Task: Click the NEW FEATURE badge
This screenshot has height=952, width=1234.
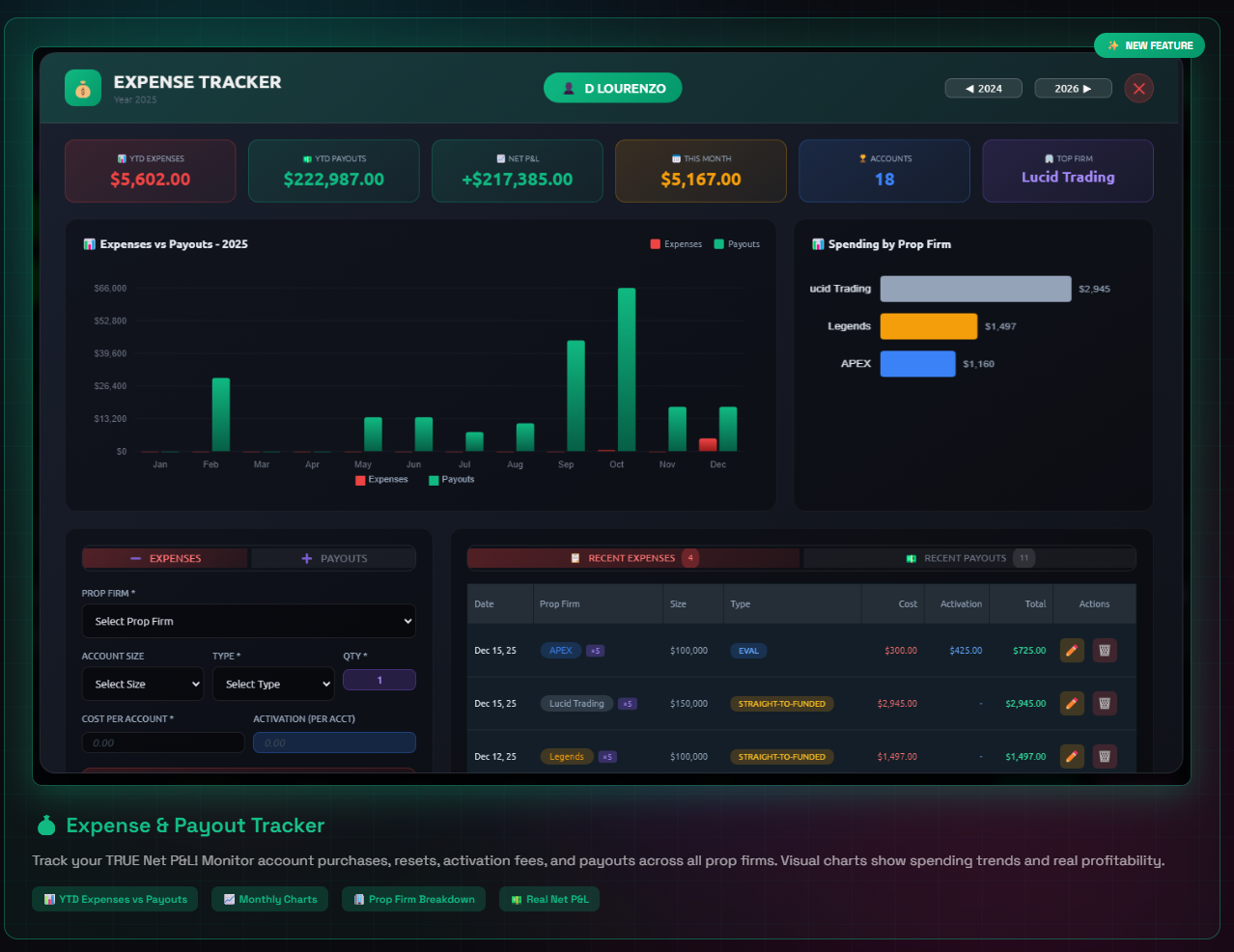Action: (x=1149, y=45)
